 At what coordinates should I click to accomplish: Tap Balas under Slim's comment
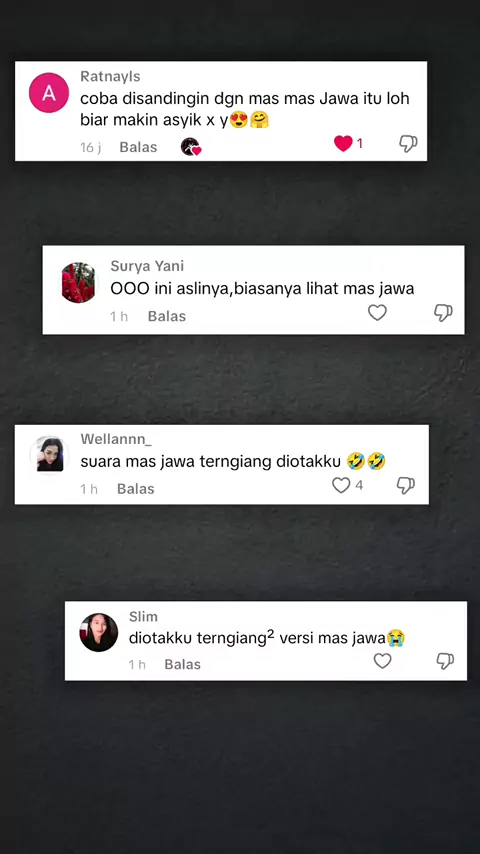pyautogui.click(x=183, y=664)
